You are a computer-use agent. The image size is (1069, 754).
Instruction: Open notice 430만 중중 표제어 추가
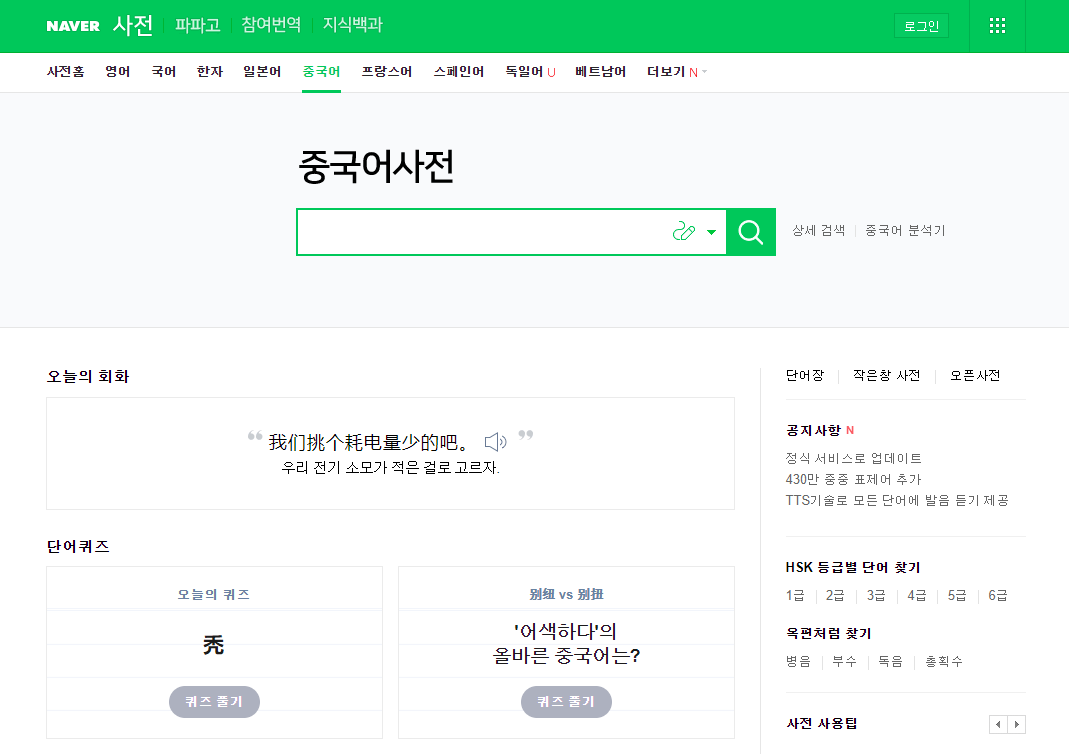[853, 479]
